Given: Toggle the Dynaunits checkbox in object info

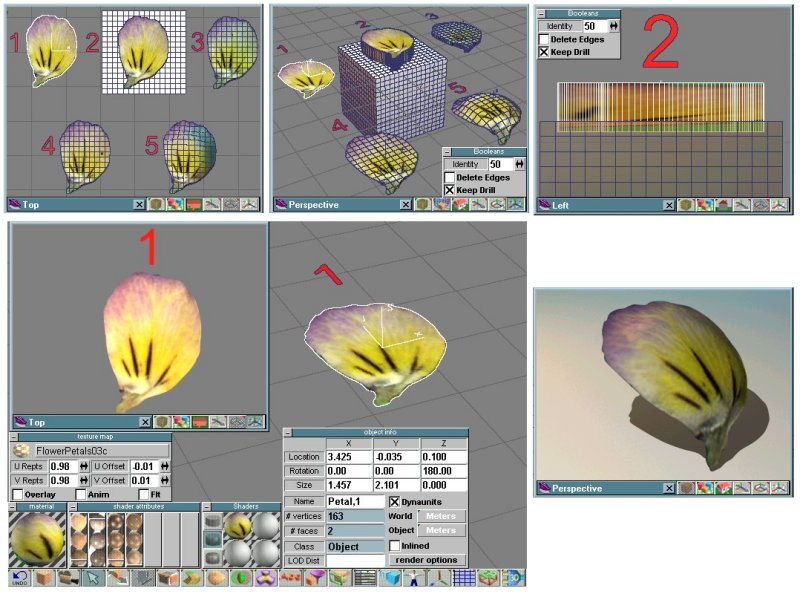Looking at the screenshot, I should (x=394, y=501).
